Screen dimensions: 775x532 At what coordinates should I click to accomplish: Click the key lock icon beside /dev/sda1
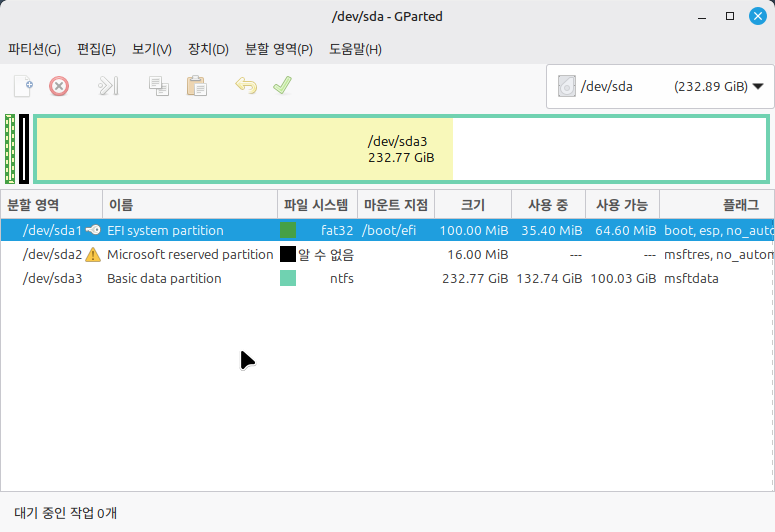coord(93,231)
